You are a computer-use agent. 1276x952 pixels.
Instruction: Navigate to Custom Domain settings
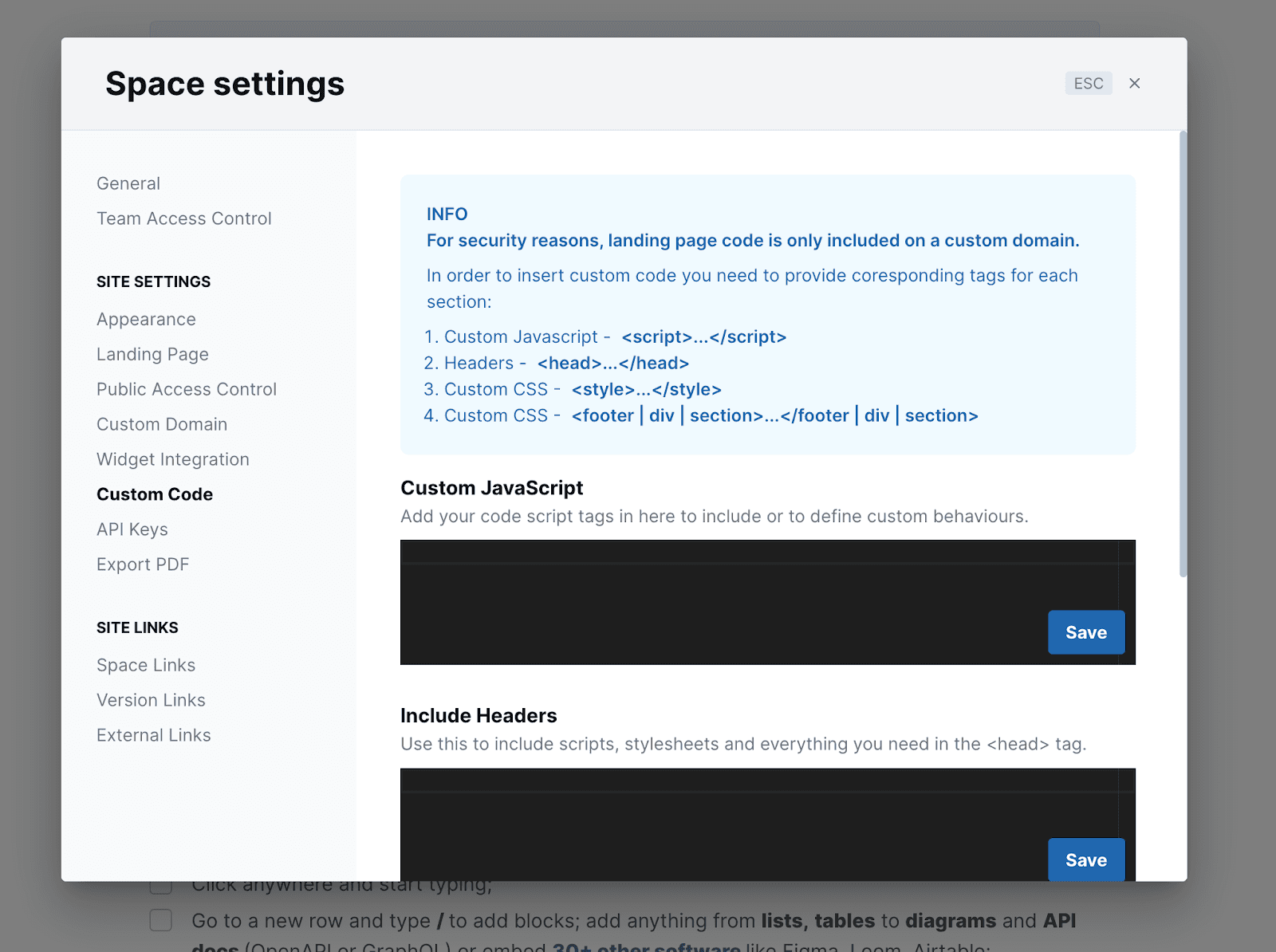(x=162, y=424)
